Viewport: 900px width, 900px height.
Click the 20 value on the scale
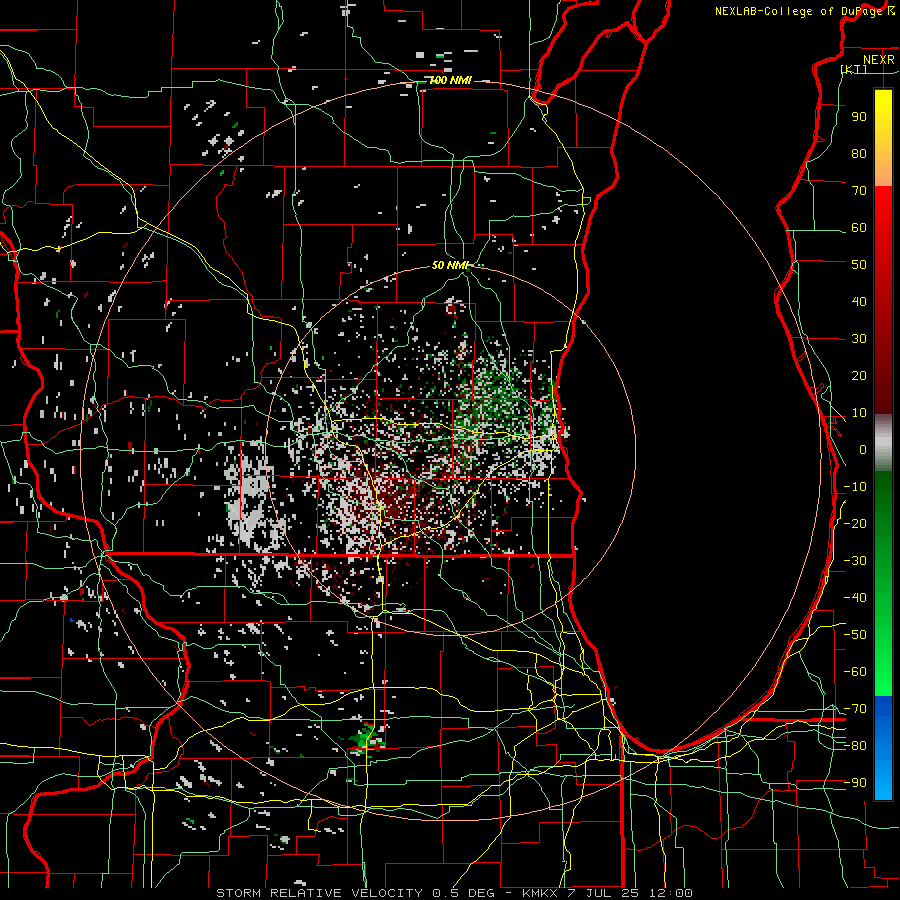coord(859,376)
